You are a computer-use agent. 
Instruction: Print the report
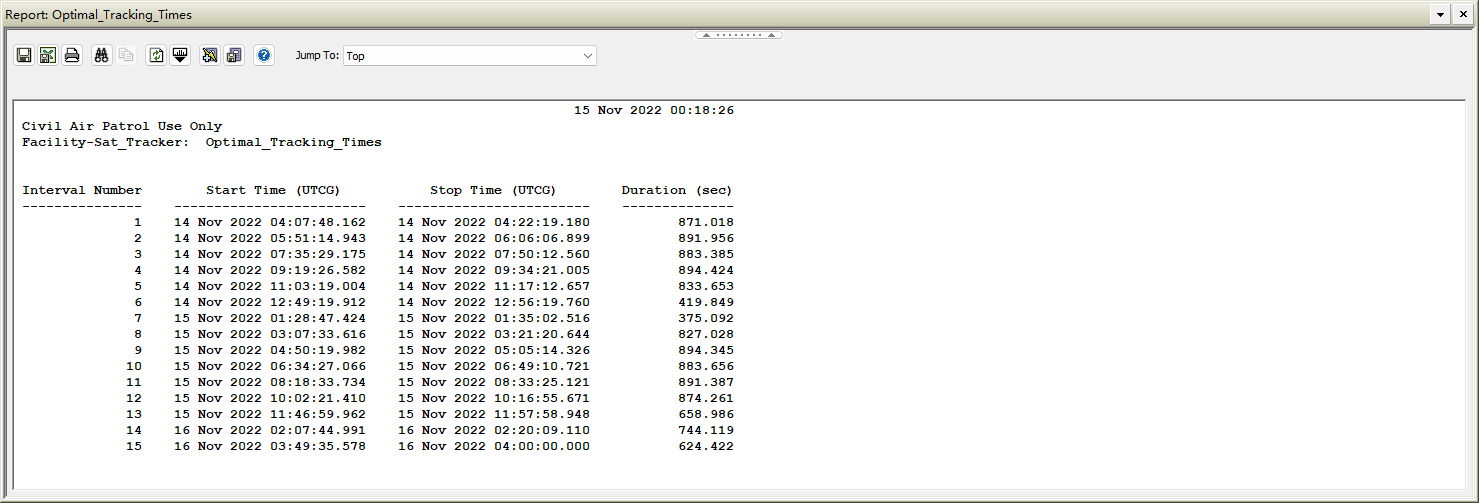click(72, 56)
